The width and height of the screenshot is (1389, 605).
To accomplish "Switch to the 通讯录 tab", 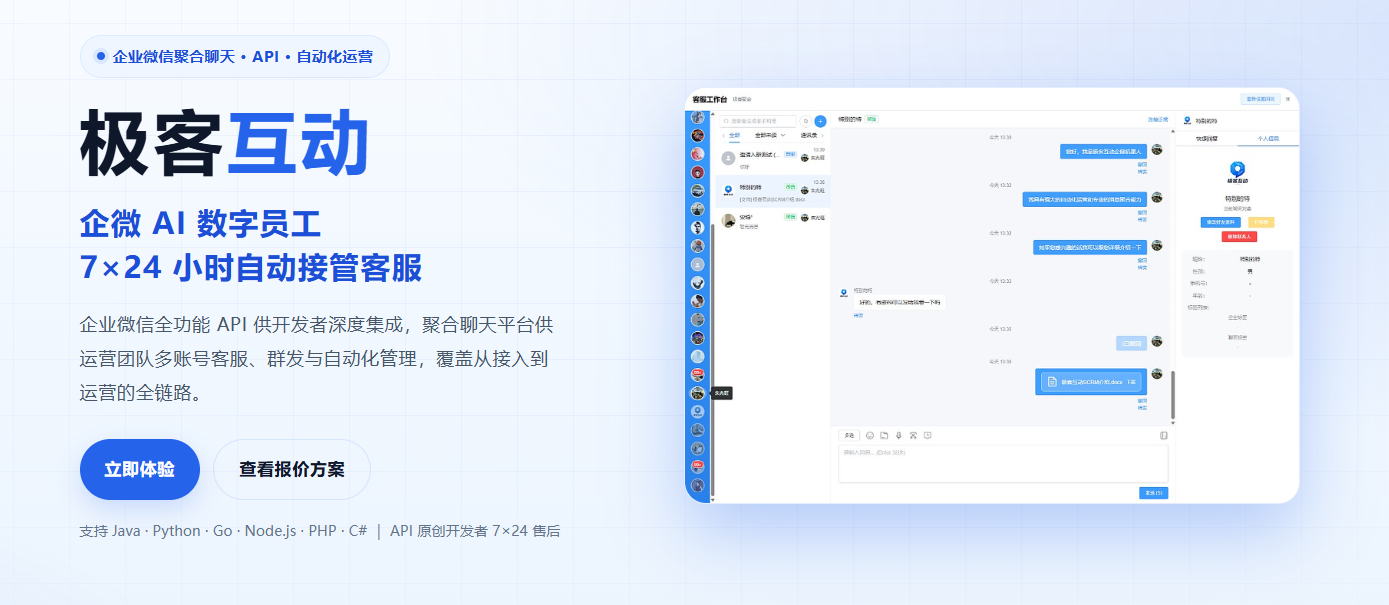I will [x=808, y=135].
